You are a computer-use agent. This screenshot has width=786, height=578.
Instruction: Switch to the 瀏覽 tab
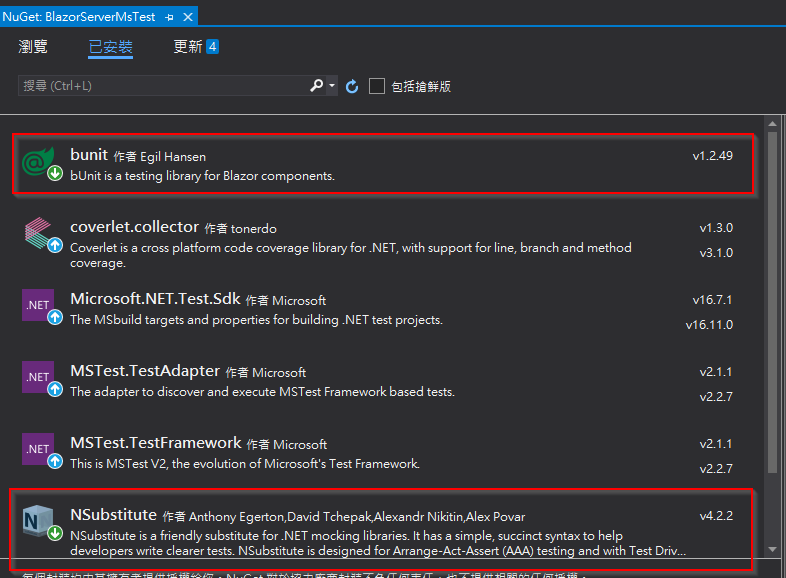tap(33, 47)
